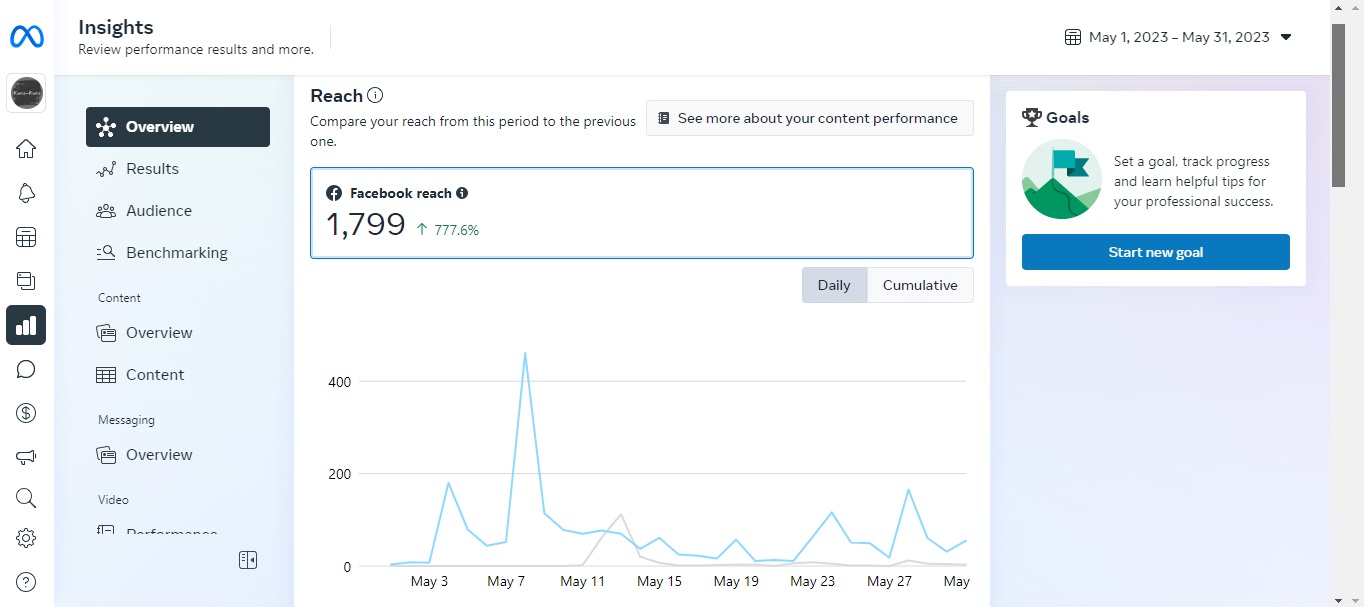
Task: Click See more about your content performance
Action: point(809,118)
